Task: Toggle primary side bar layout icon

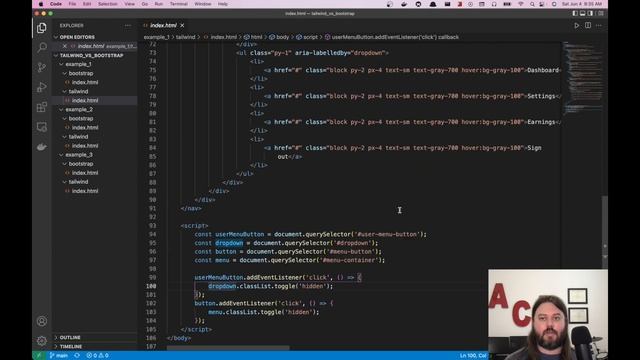Action: [575, 13]
